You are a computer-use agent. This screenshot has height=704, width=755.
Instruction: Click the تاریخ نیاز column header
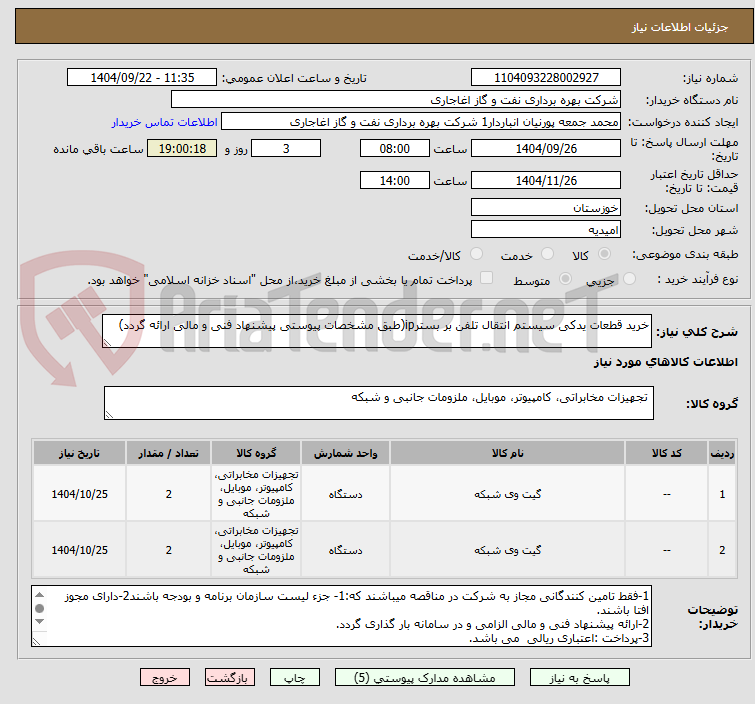(79, 453)
